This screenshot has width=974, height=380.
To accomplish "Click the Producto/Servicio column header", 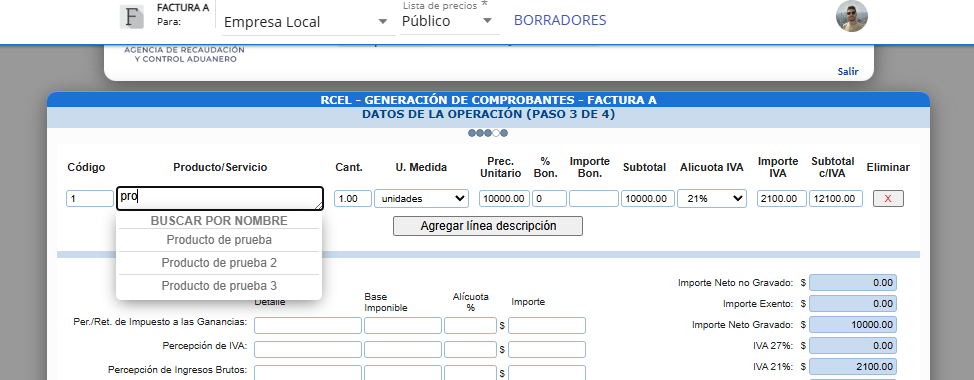I will click(x=220, y=168).
